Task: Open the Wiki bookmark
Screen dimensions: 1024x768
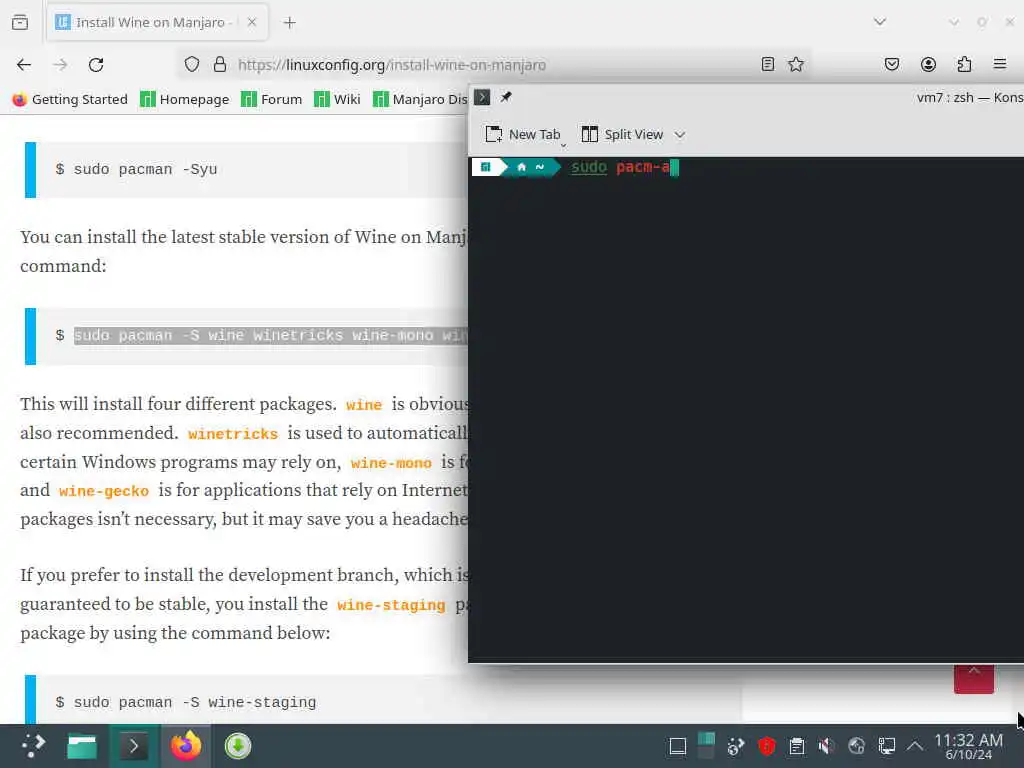Action: pyautogui.click(x=338, y=99)
